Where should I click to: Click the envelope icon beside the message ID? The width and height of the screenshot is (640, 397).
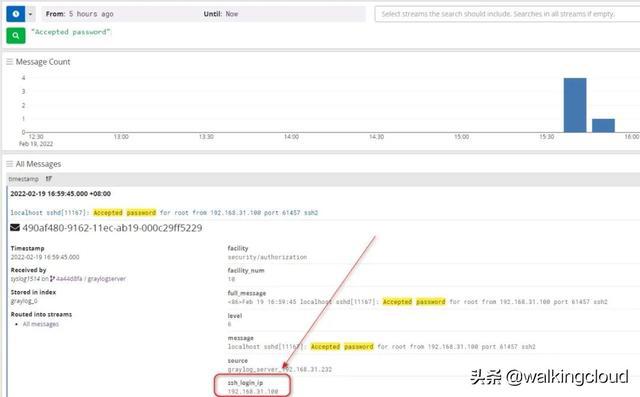tap(15, 228)
